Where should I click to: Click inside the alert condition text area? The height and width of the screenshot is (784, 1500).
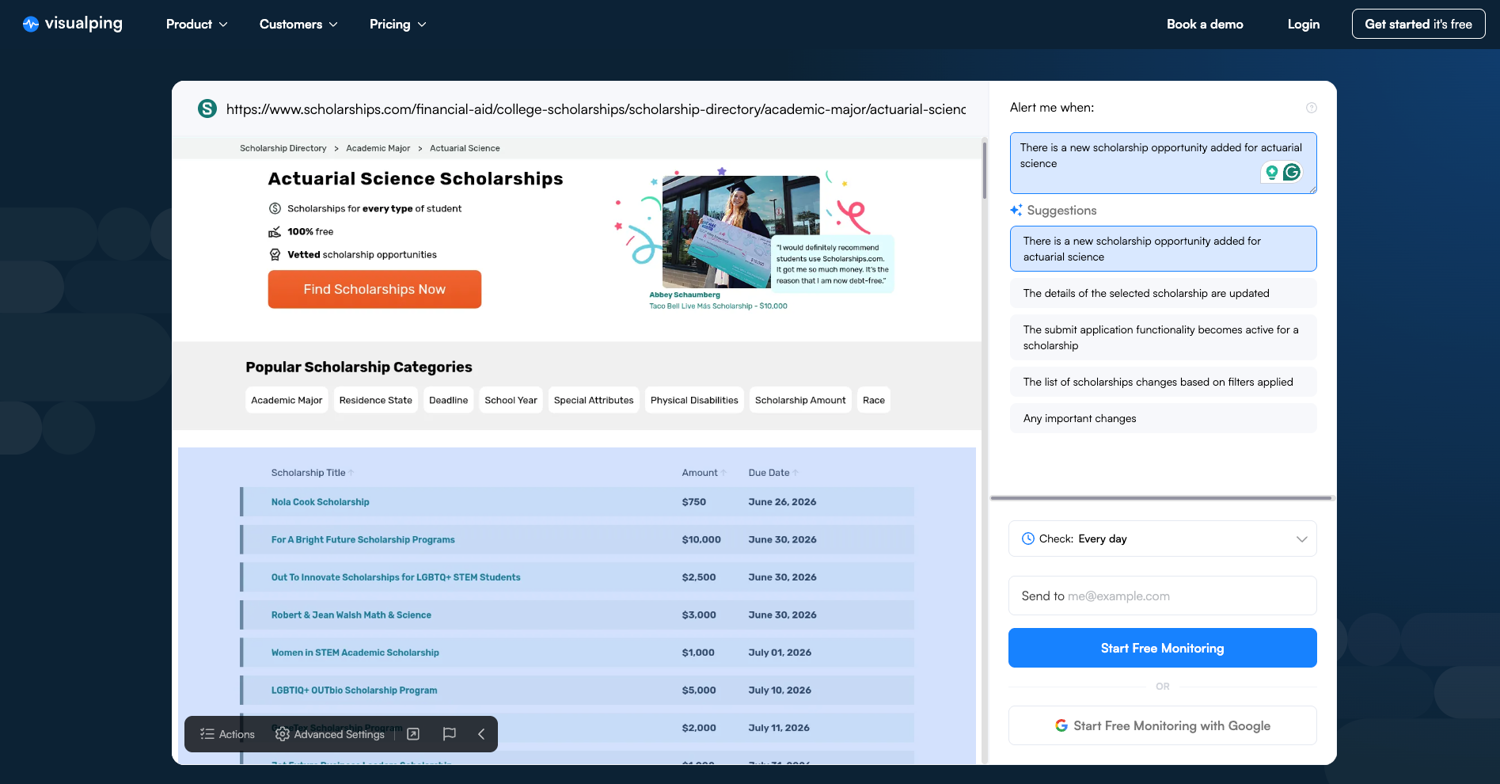[1163, 163]
